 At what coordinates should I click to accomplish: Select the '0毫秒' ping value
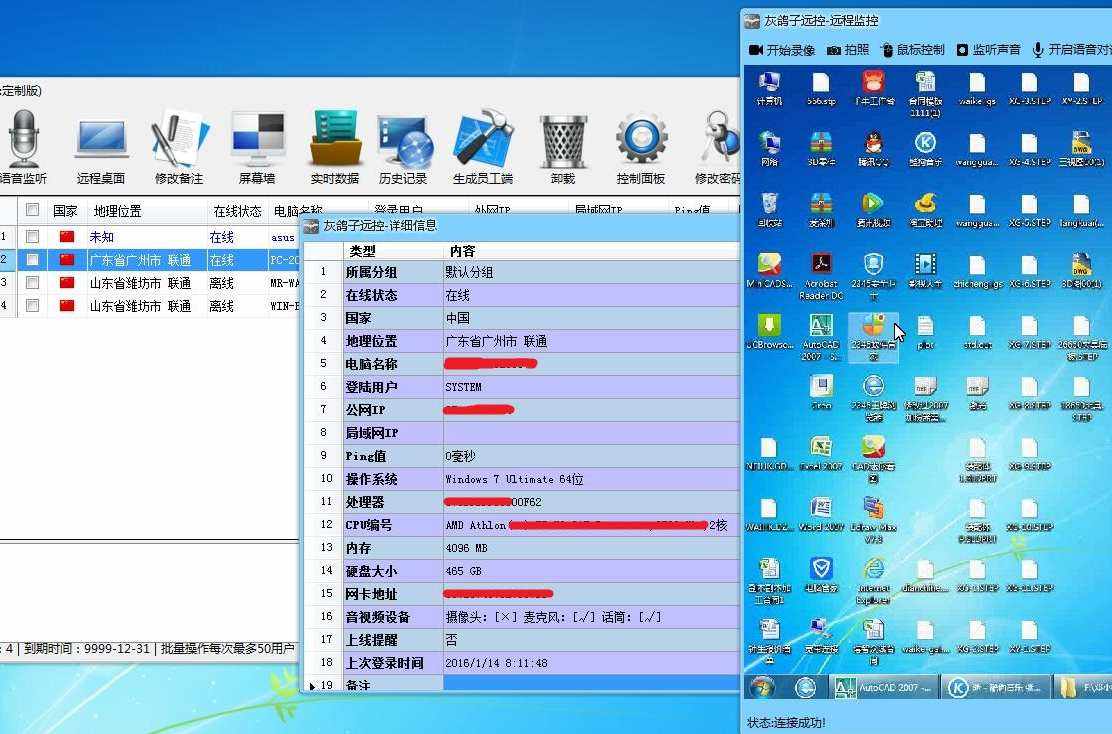coord(460,456)
